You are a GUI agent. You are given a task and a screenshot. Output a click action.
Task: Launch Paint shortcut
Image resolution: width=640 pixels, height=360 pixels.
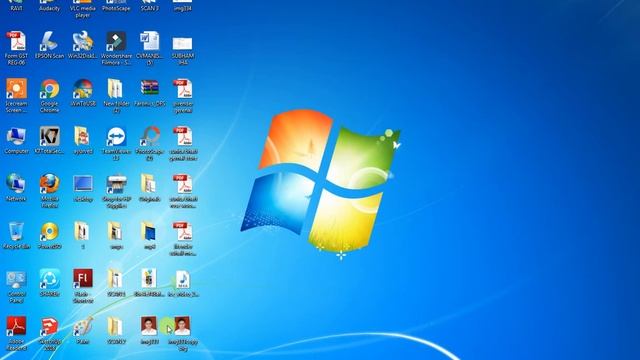click(83, 327)
